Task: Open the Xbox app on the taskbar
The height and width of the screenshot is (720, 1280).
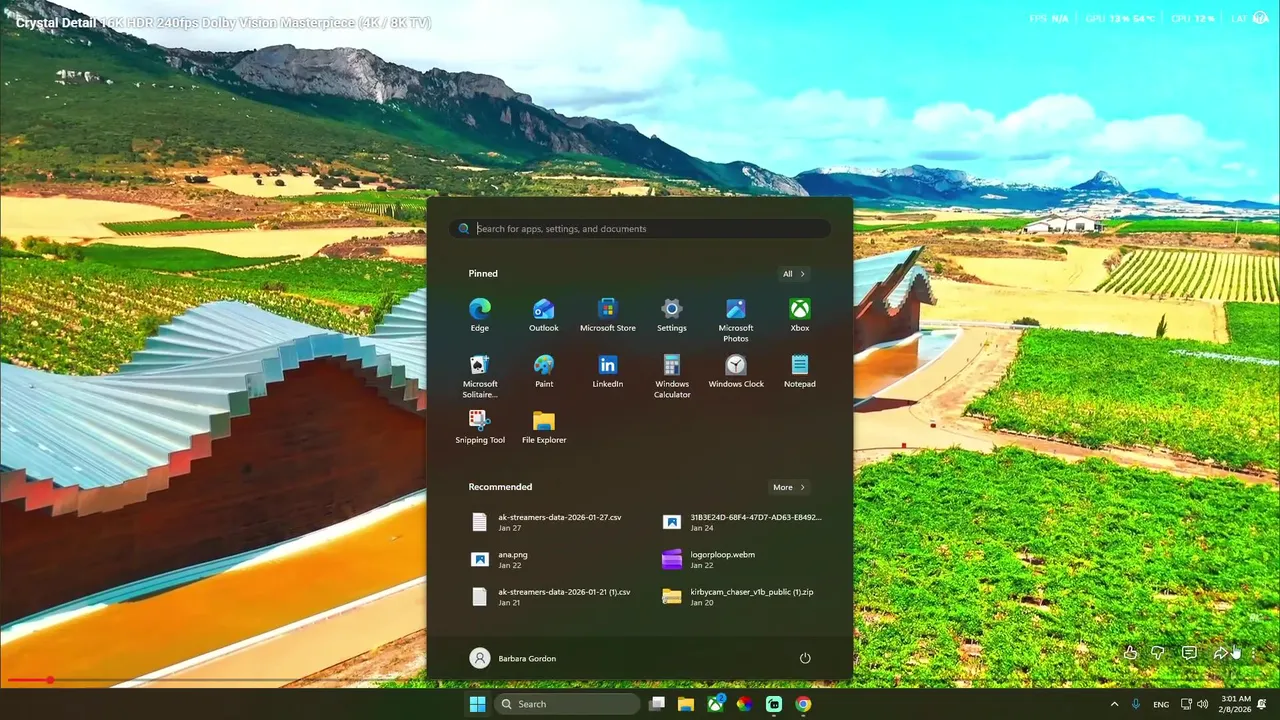Action: coord(716,704)
